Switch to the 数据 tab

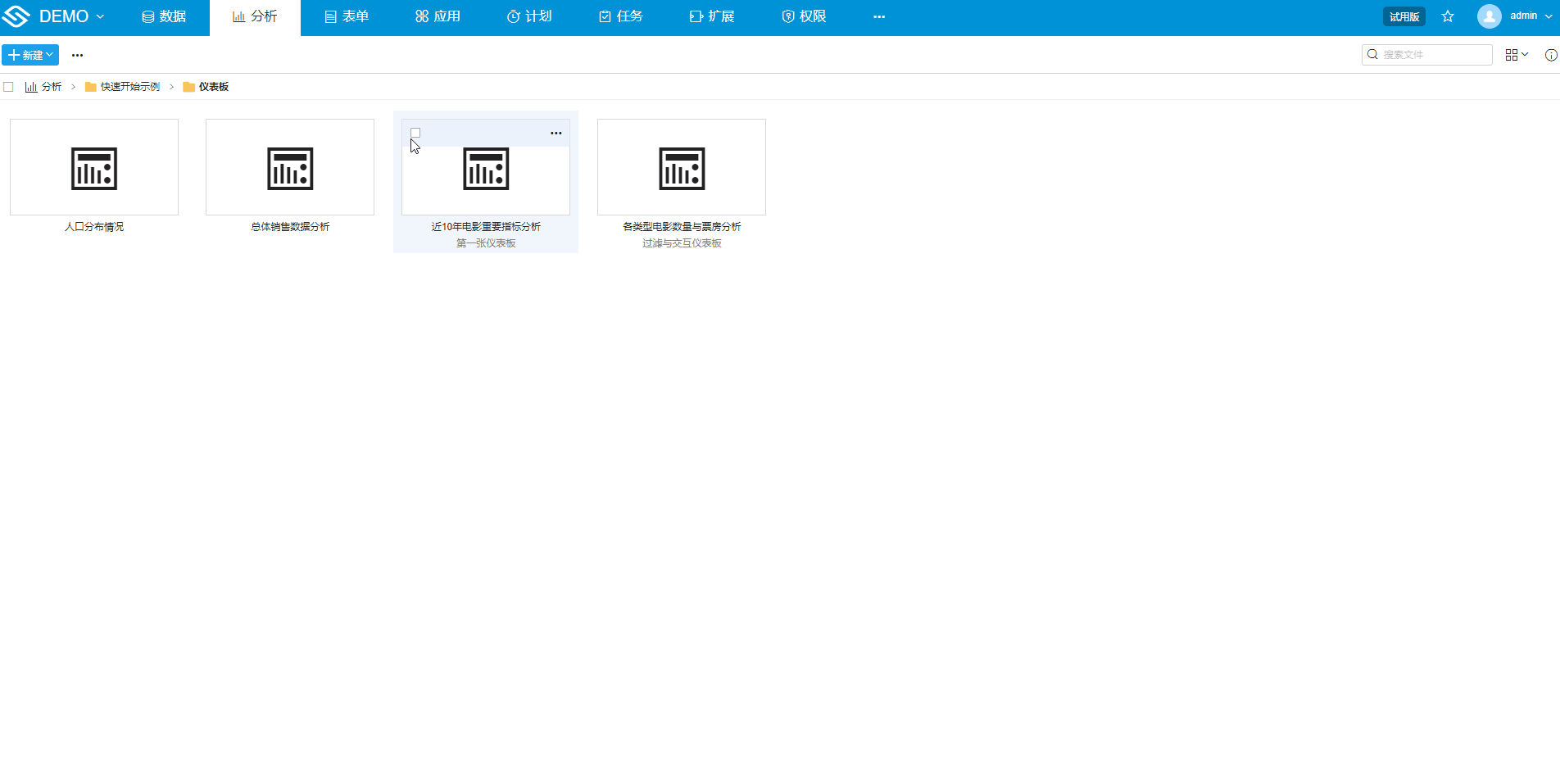(x=164, y=16)
